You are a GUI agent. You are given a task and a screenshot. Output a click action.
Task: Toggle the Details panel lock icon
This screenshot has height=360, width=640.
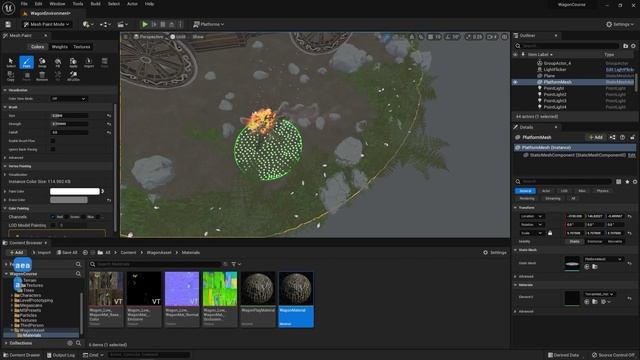pyautogui.click(x=632, y=138)
